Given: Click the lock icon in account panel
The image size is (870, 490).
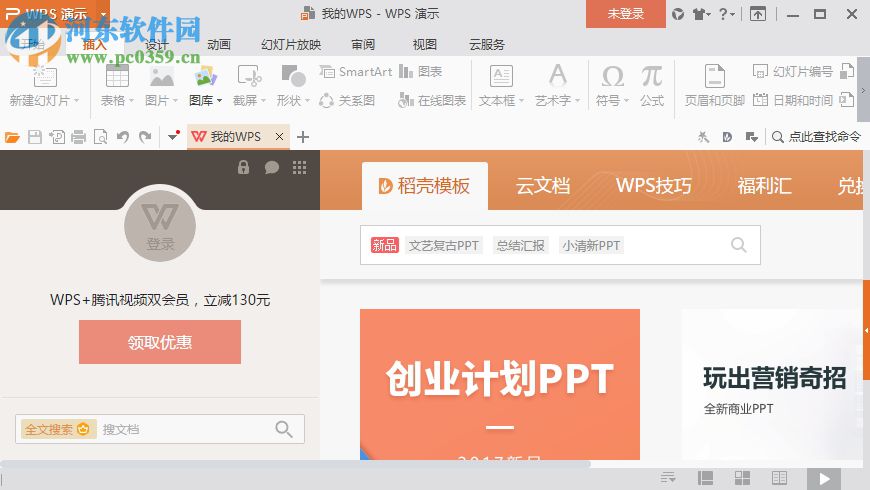Looking at the screenshot, I should click(244, 167).
